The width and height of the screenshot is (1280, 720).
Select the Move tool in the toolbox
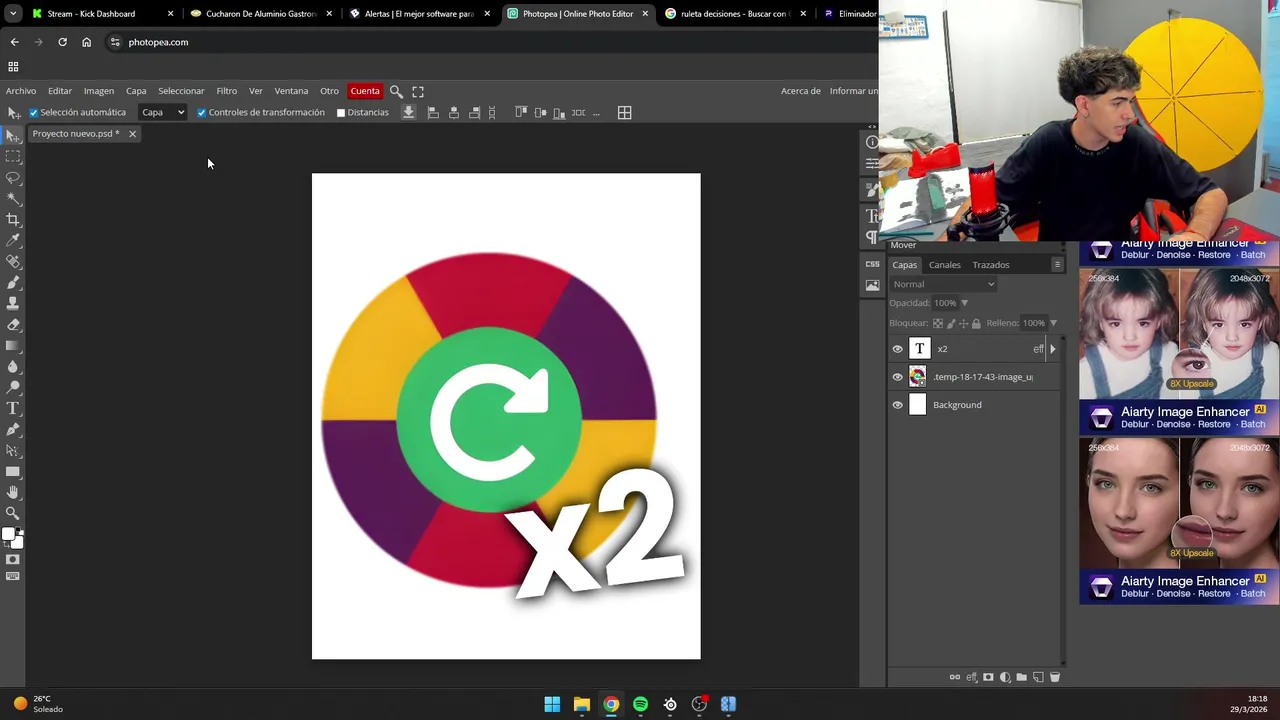13,135
